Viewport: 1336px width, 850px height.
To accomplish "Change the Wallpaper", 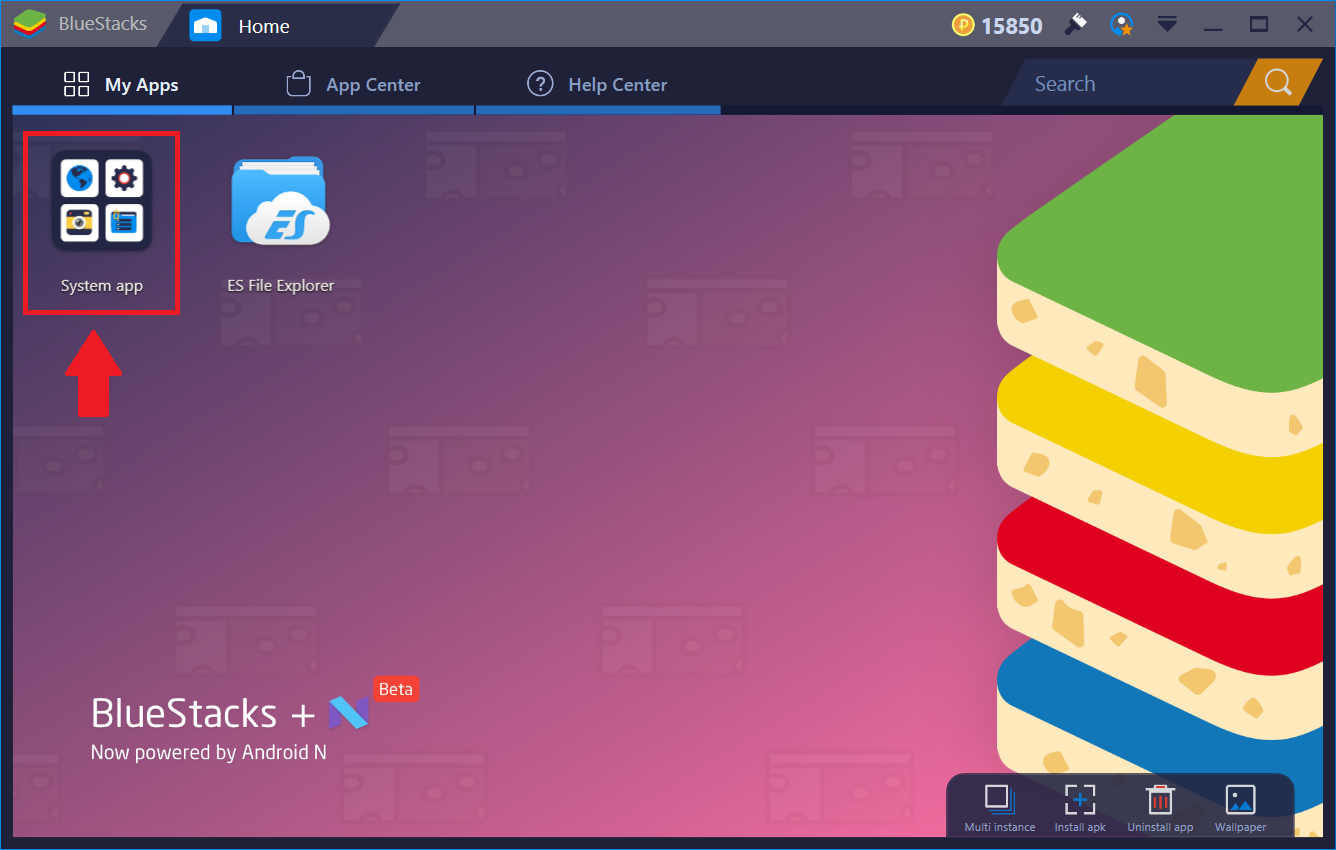I will 1240,808.
